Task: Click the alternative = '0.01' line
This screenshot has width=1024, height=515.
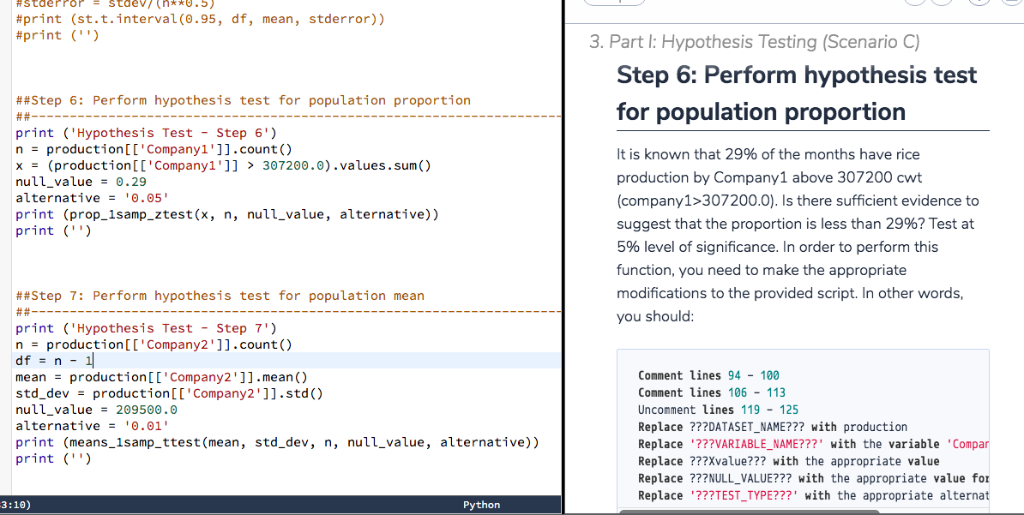Action: point(92,426)
